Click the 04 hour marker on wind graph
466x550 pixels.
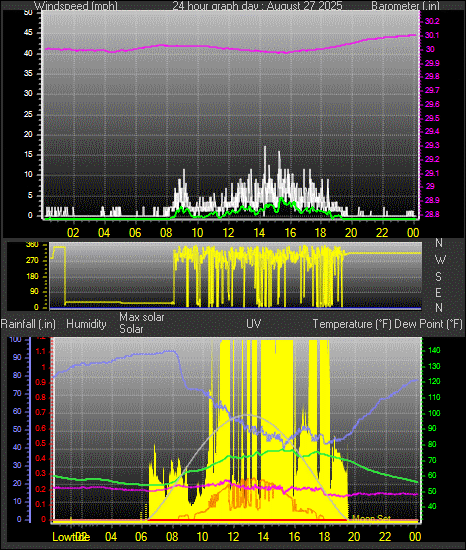pyautogui.click(x=104, y=233)
